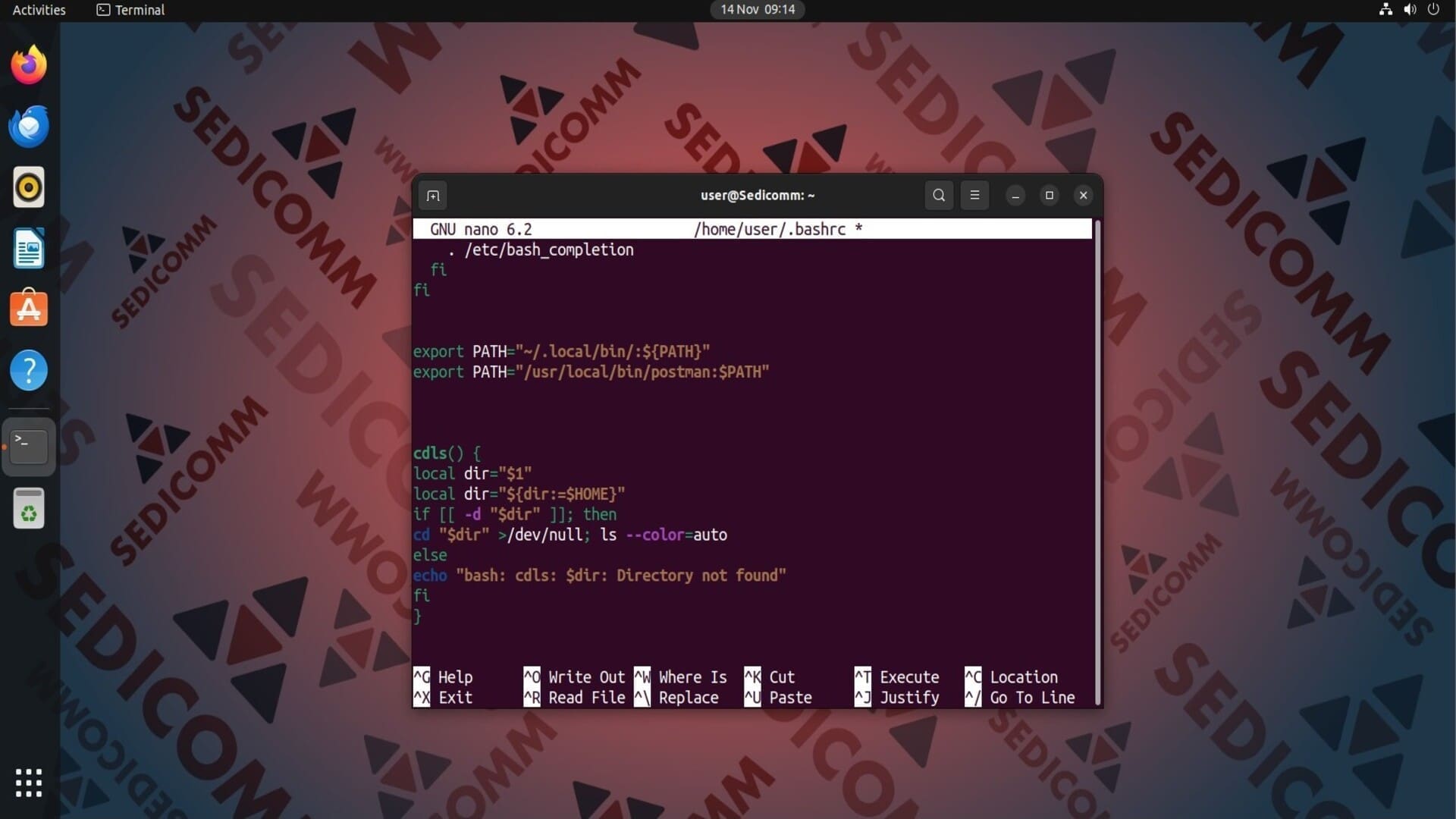The image size is (1456, 819).
Task: Open Firefox from the dock
Action: 29,64
